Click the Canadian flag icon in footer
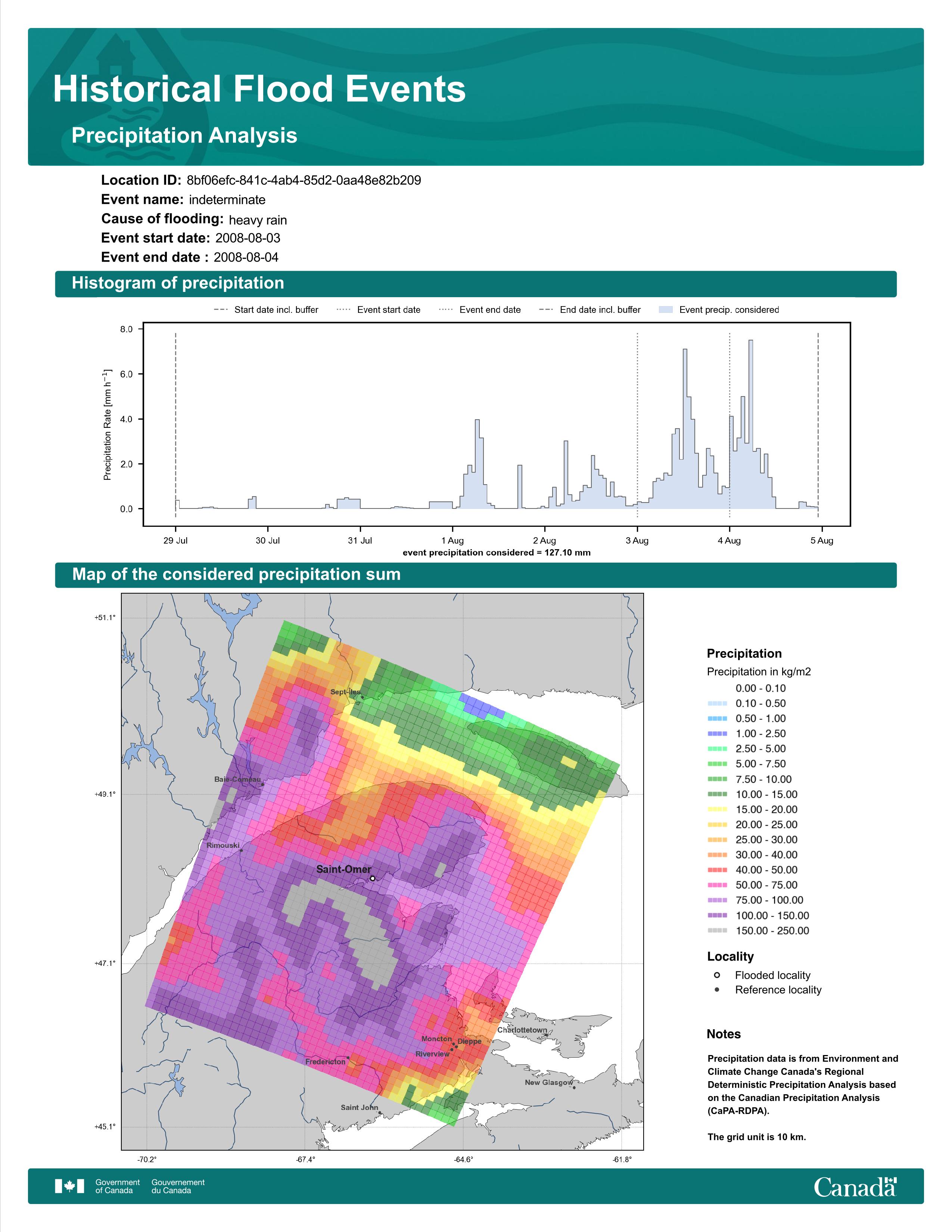Viewport: 952px width, 1232px height. tap(69, 1186)
